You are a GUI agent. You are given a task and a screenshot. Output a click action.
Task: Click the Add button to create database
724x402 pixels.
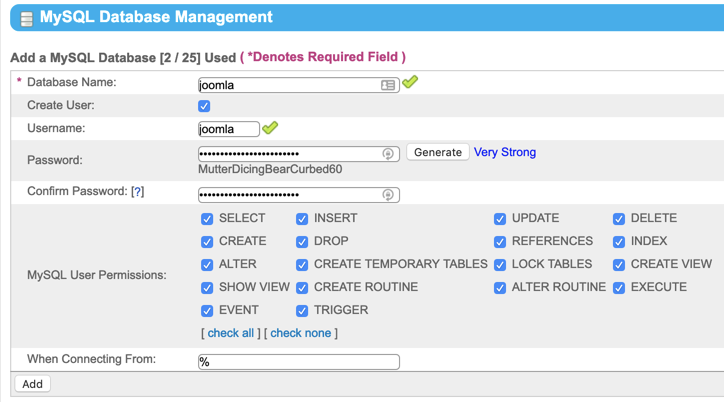tap(32, 384)
